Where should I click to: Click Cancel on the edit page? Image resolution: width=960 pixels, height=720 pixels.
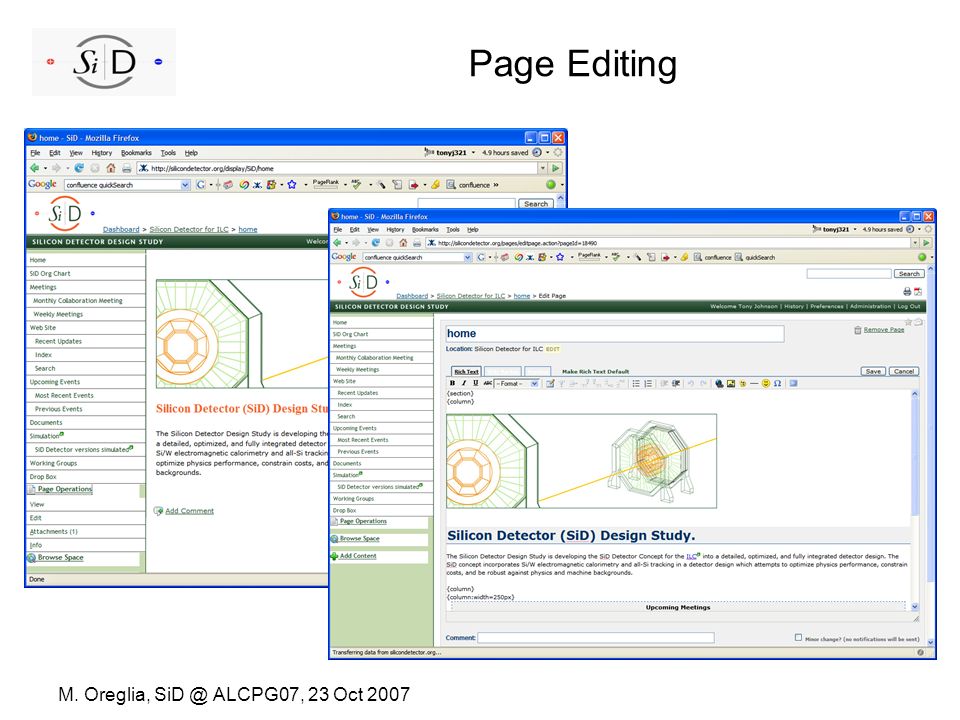904,371
